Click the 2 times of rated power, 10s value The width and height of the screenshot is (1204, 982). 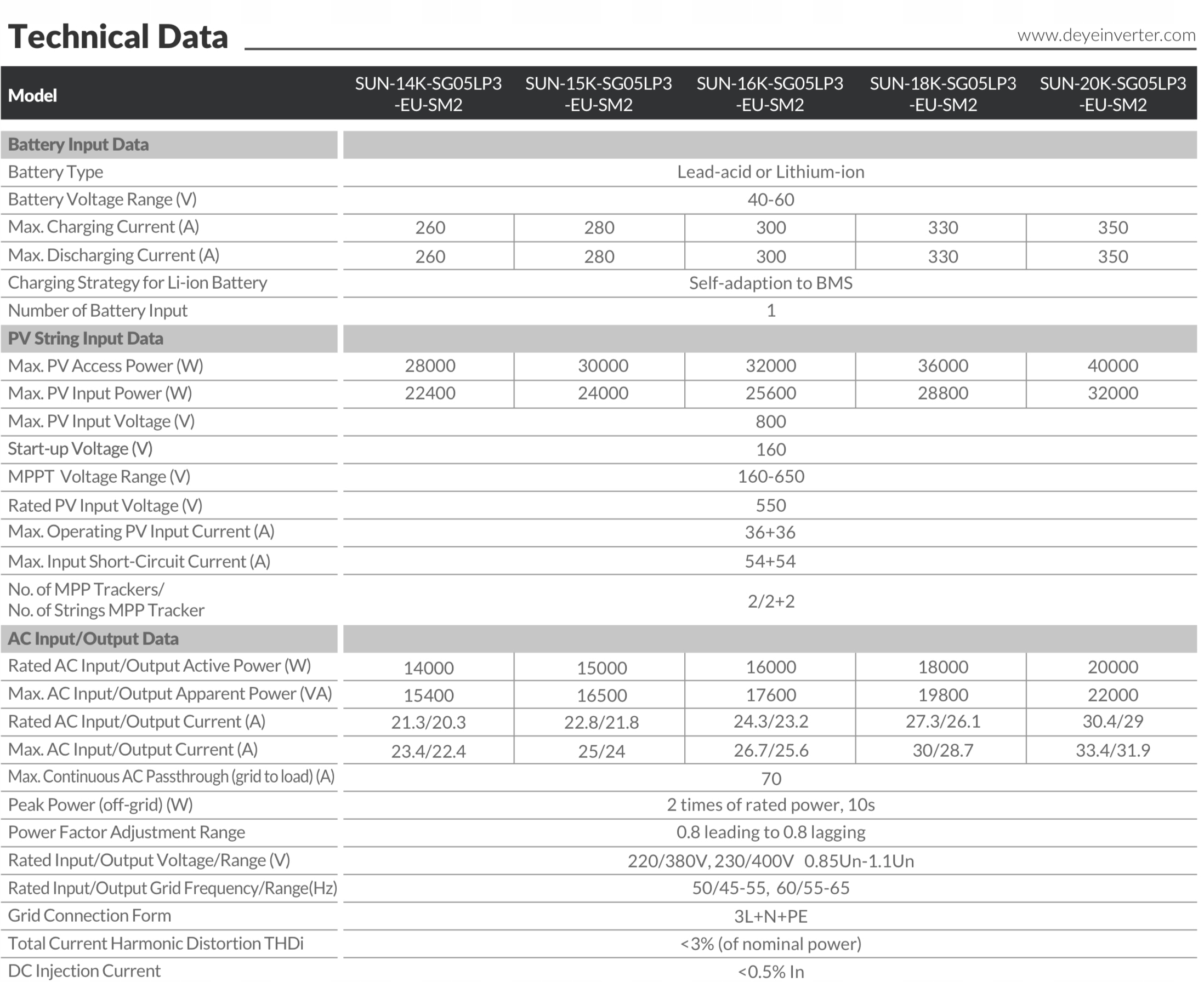pyautogui.click(x=770, y=804)
